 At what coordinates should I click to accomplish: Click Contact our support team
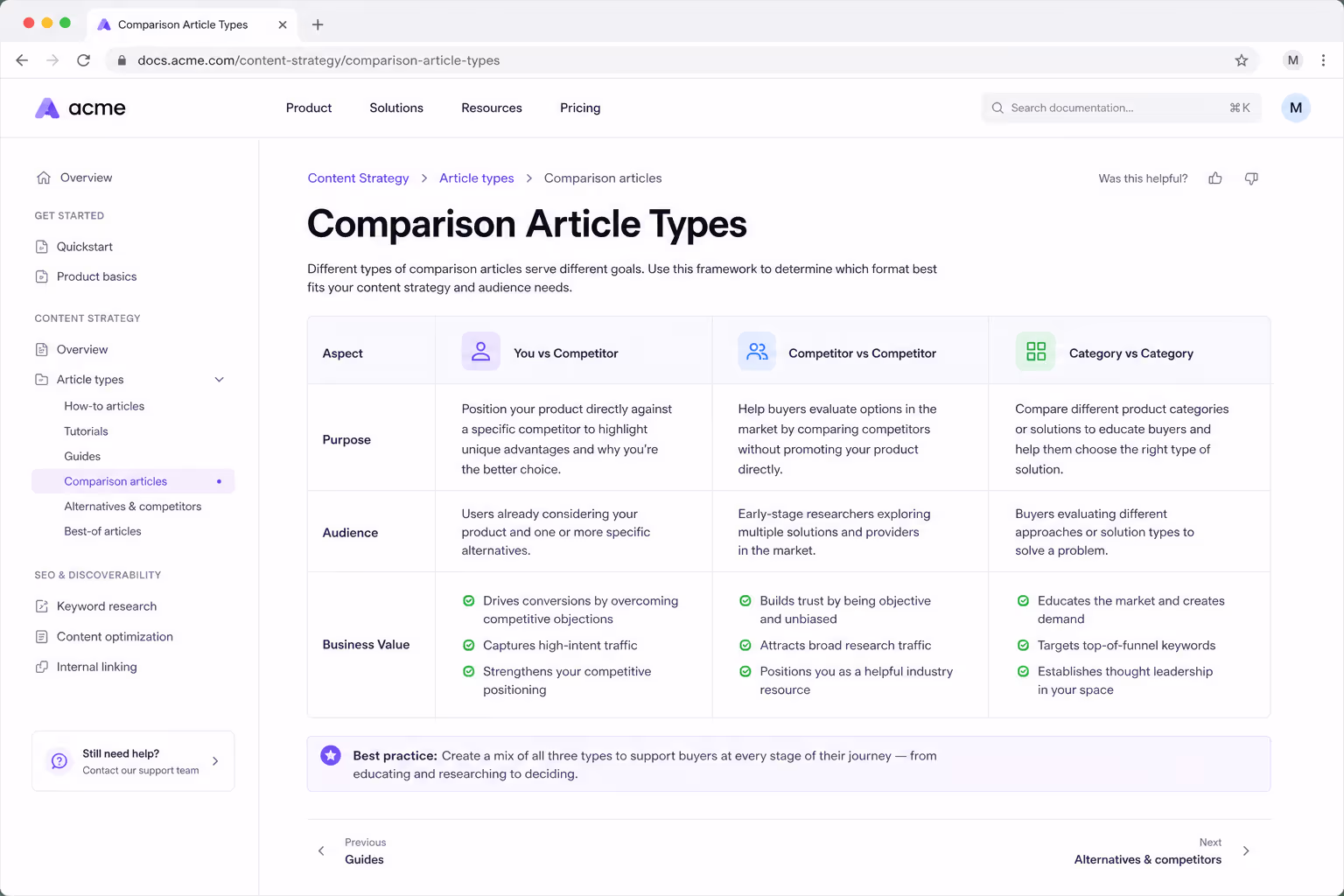141,771
